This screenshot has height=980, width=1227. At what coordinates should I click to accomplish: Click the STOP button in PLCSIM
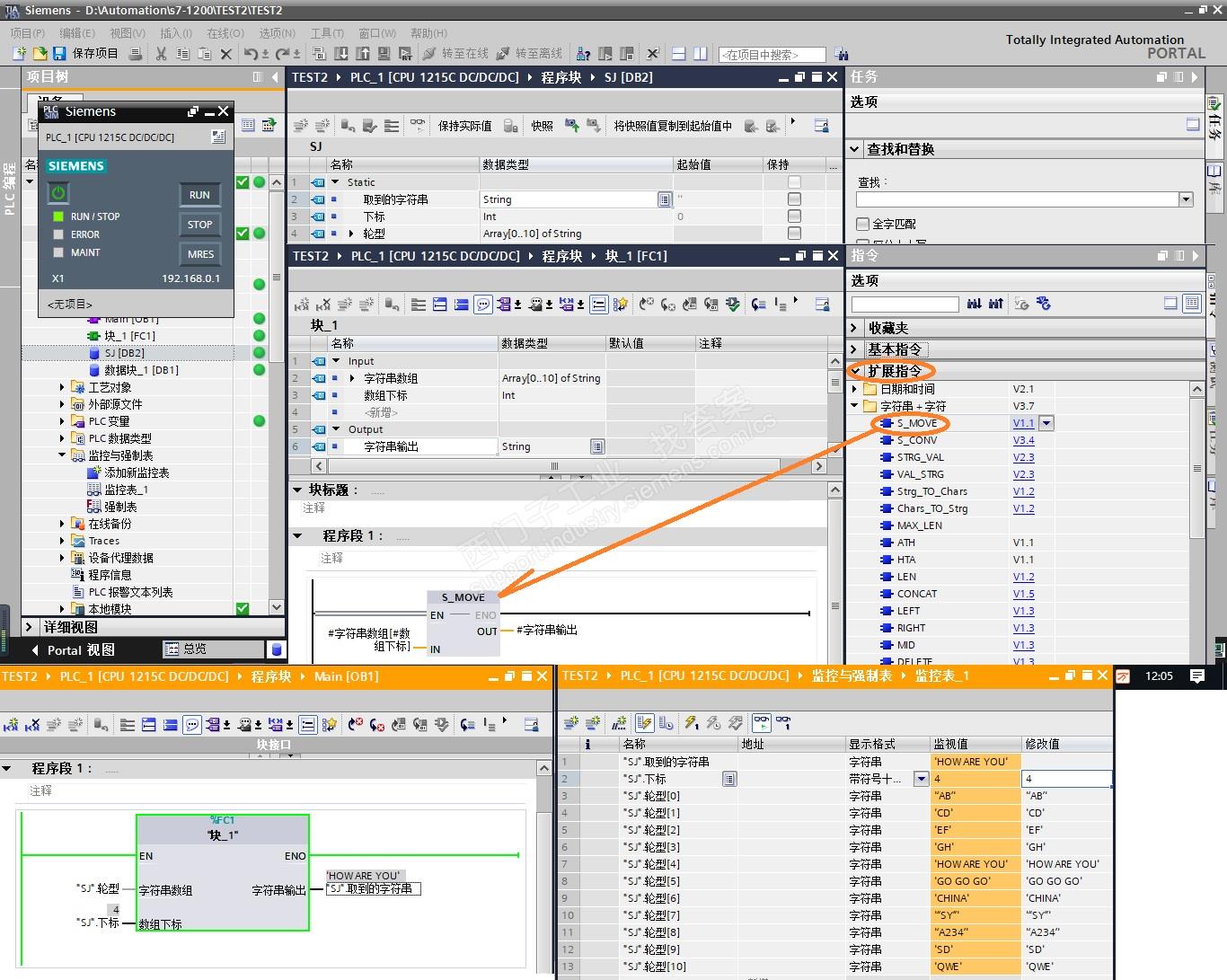[x=199, y=225]
